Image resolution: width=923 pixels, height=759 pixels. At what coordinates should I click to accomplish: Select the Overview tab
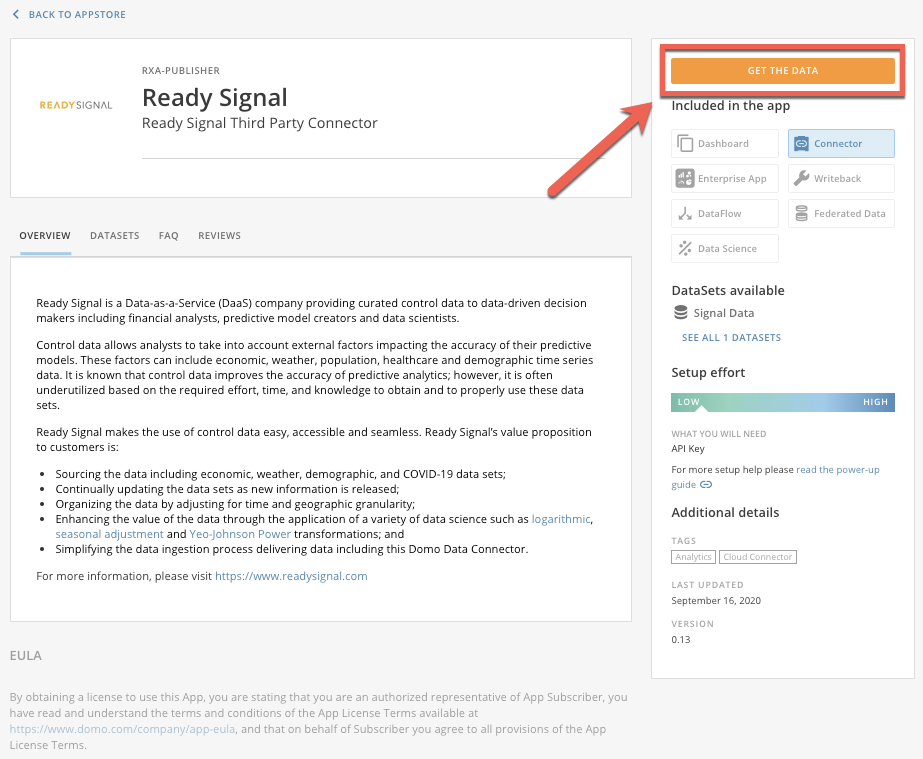click(45, 236)
